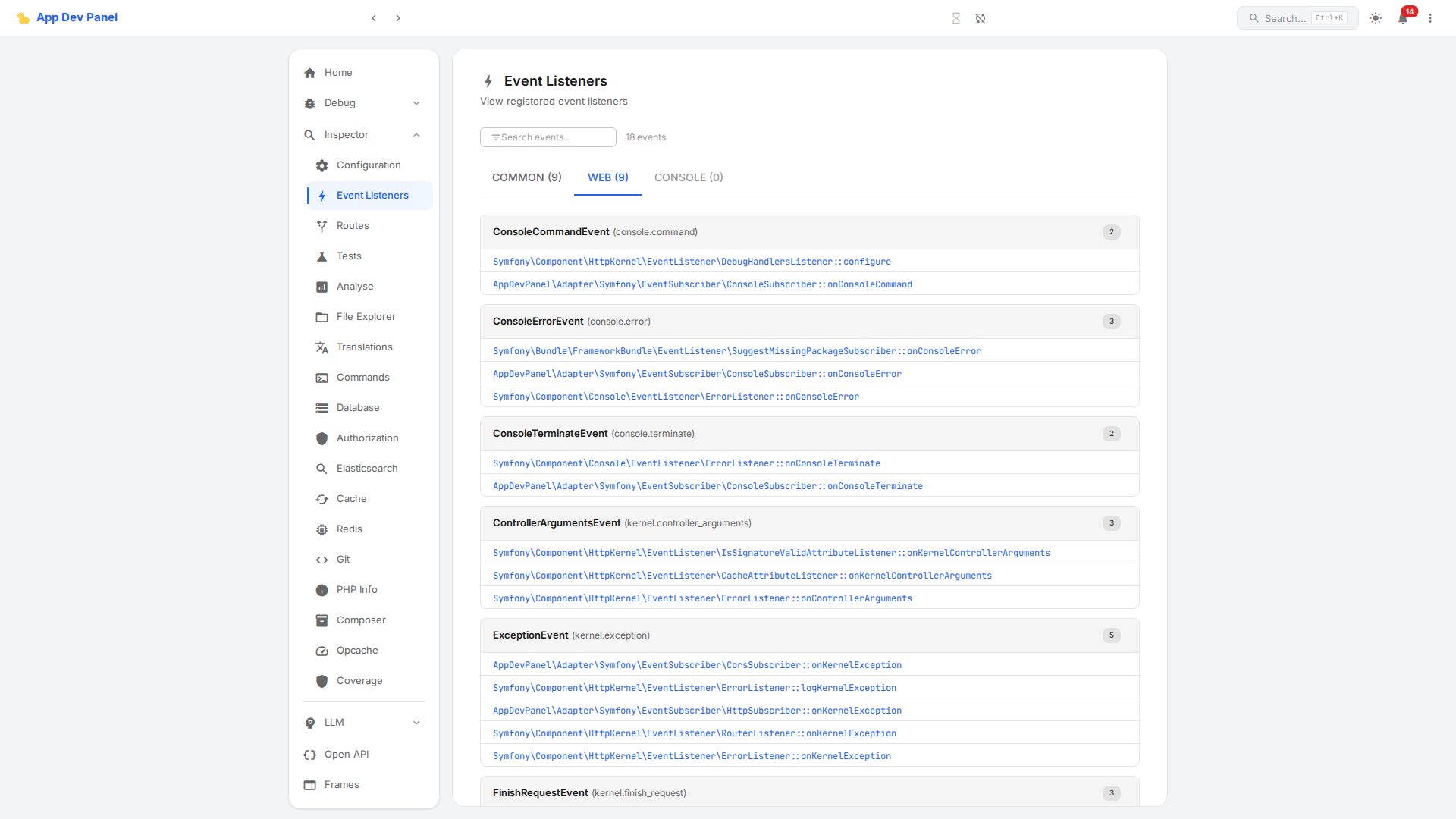Open the Git inspector page
1456x819 pixels.
point(343,560)
